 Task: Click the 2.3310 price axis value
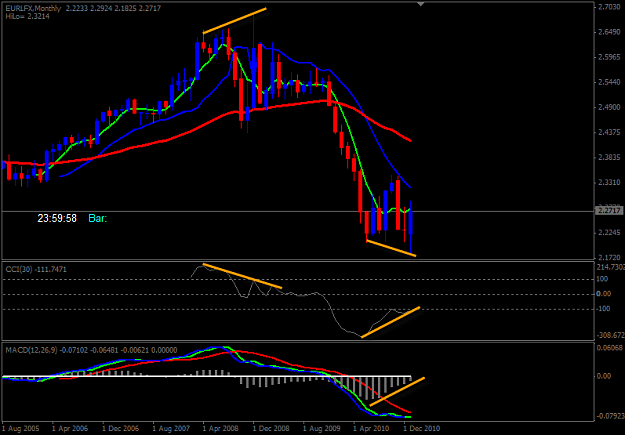[x=608, y=183]
